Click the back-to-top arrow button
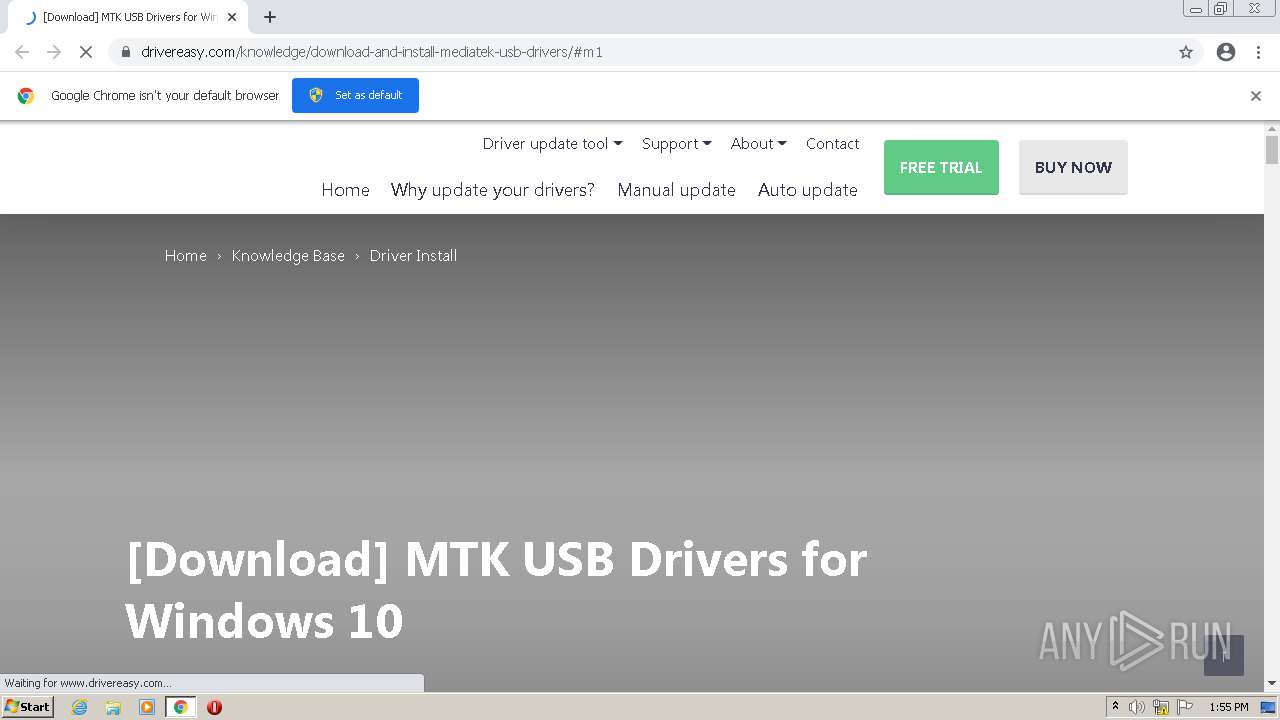The image size is (1280, 720). point(1224,656)
